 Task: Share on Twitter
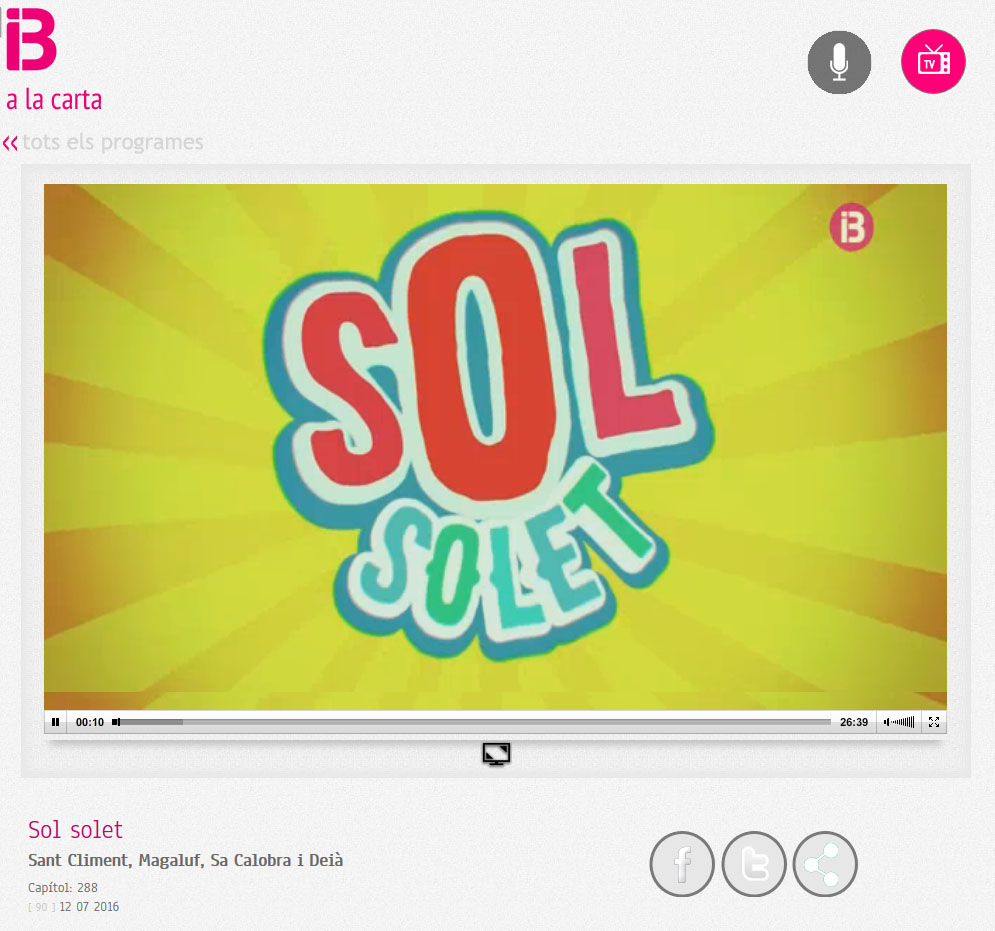(x=754, y=864)
